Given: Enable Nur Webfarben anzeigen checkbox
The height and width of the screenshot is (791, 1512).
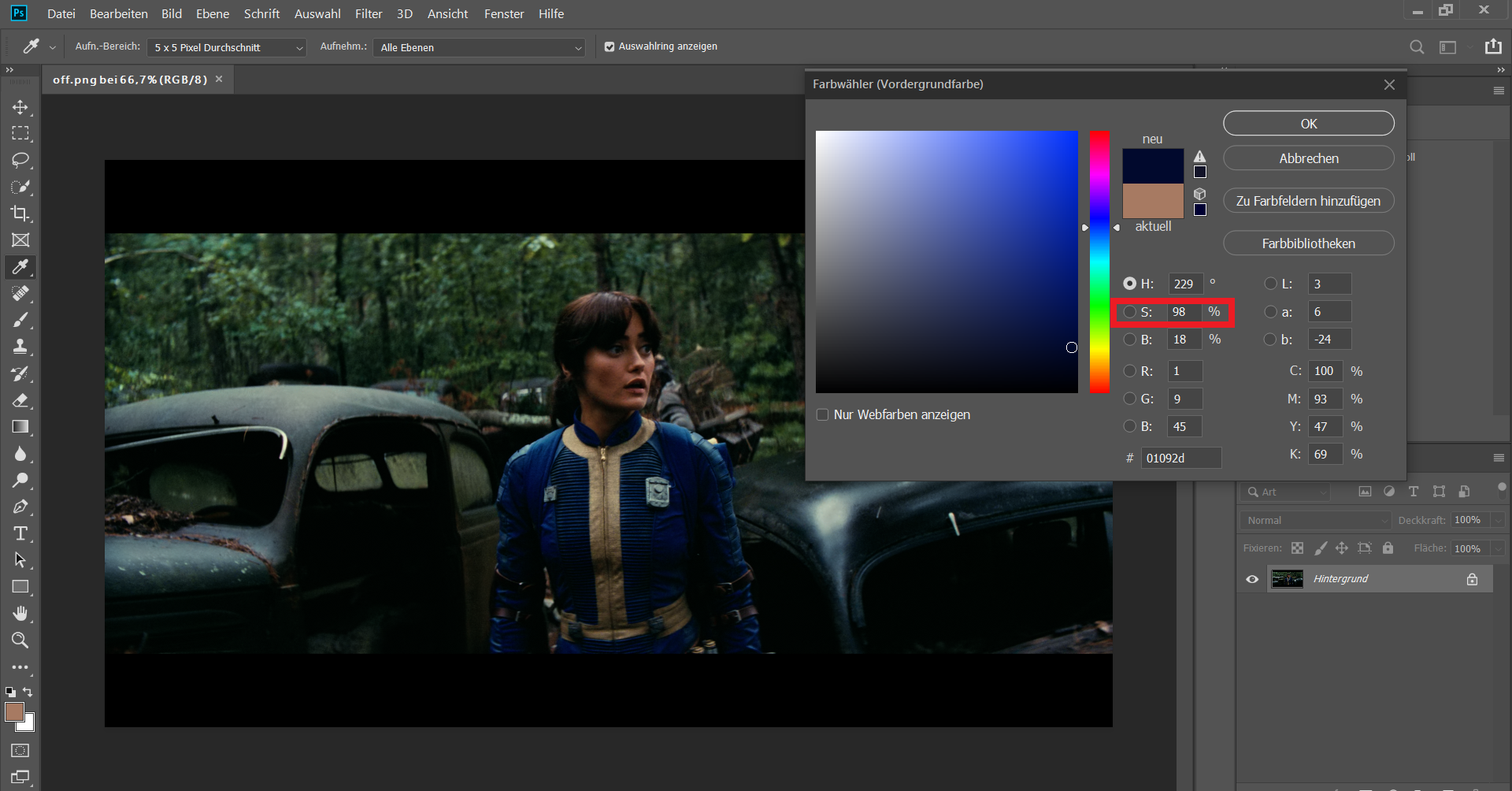Looking at the screenshot, I should click(823, 414).
